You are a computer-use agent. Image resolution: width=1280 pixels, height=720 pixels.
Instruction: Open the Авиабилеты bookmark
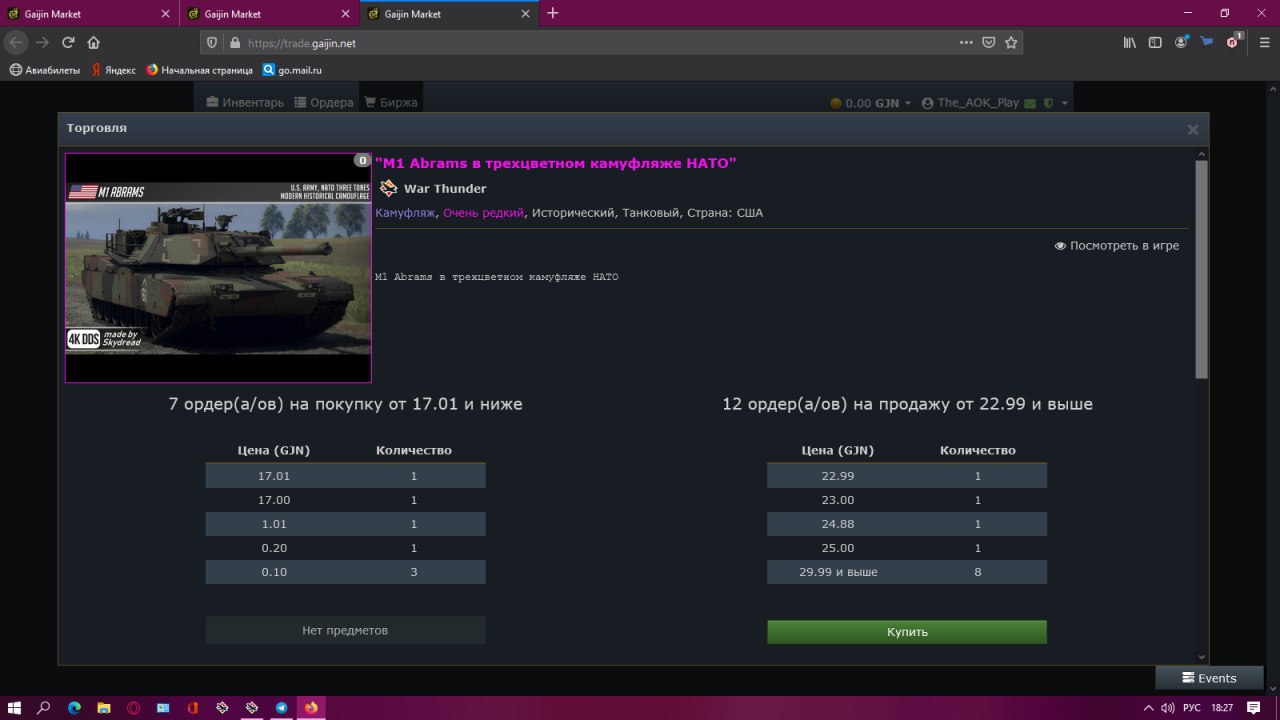coord(44,70)
